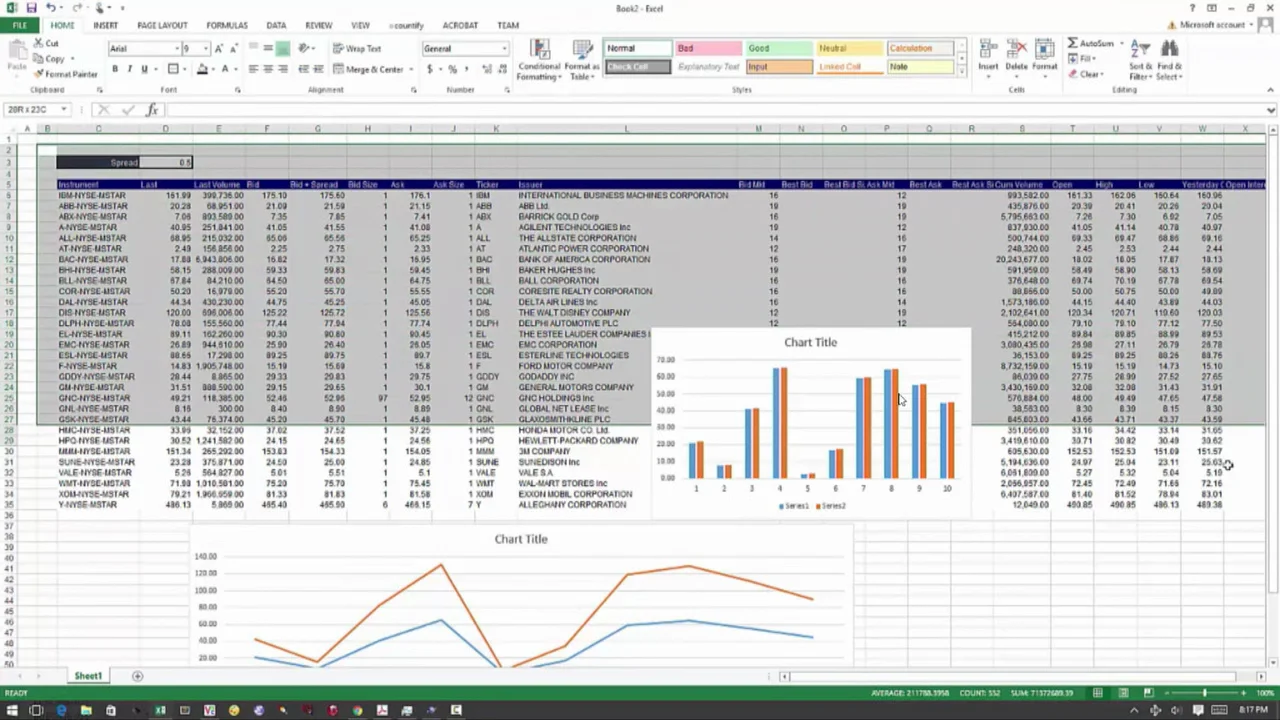Expand Merge & Center options arrow
Screen dimensions: 1280x720
click(x=411, y=69)
